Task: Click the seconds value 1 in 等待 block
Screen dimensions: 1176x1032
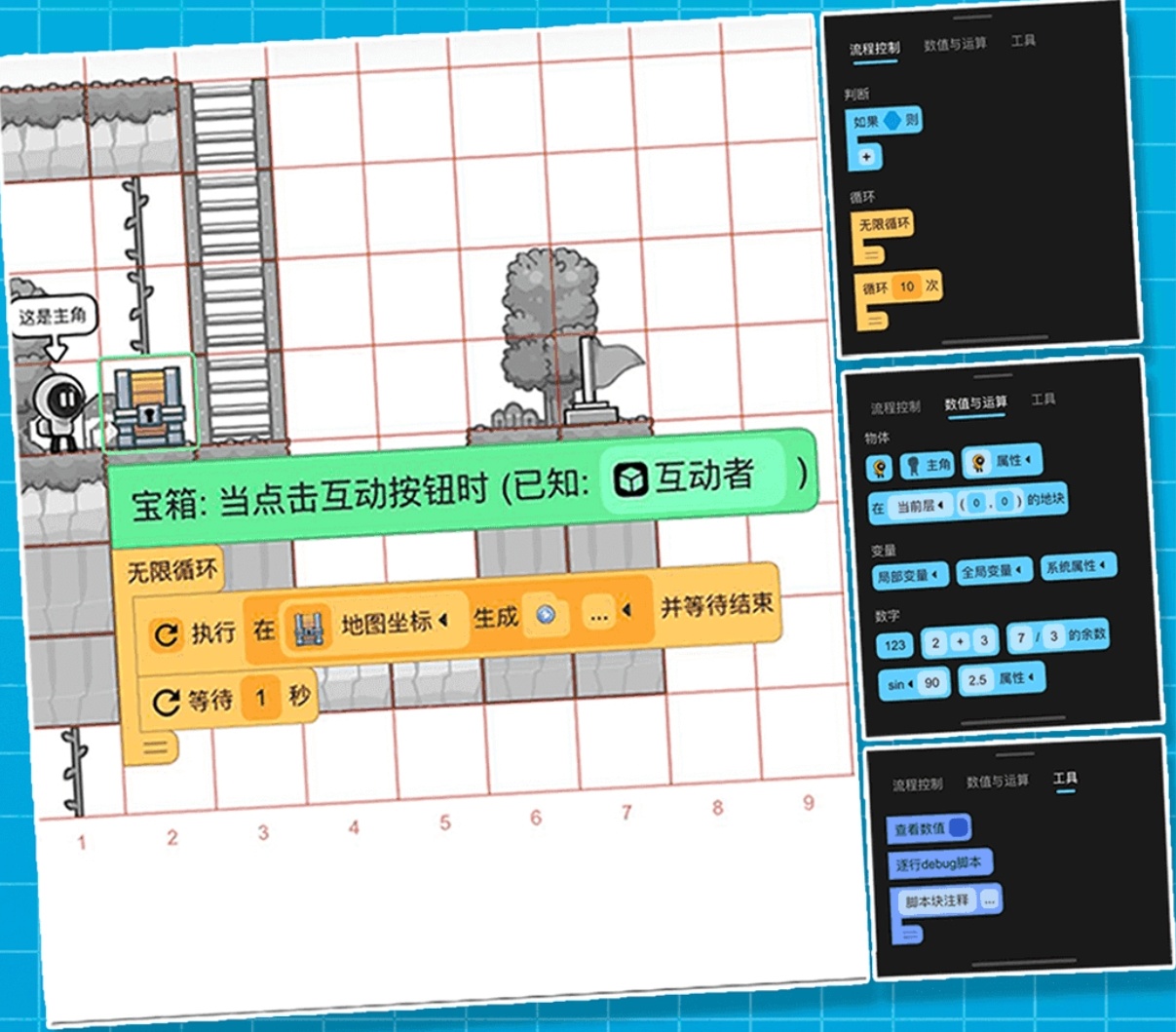Action: pyautogui.click(x=260, y=699)
